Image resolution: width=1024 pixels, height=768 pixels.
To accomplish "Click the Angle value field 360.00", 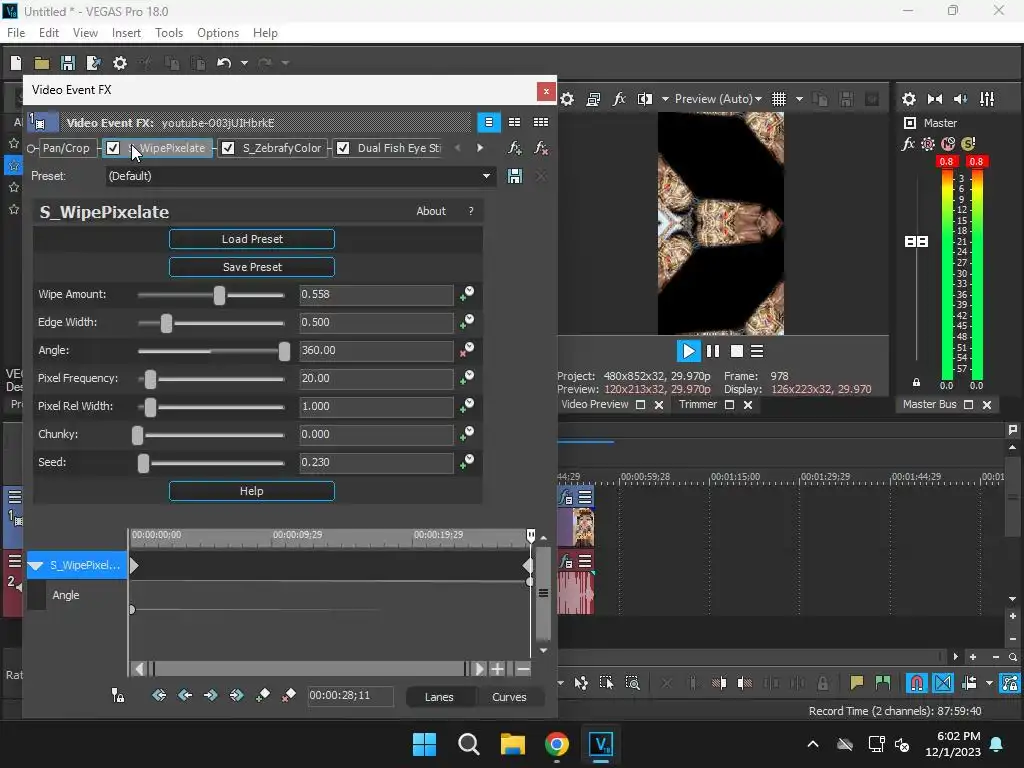I will click(x=376, y=350).
